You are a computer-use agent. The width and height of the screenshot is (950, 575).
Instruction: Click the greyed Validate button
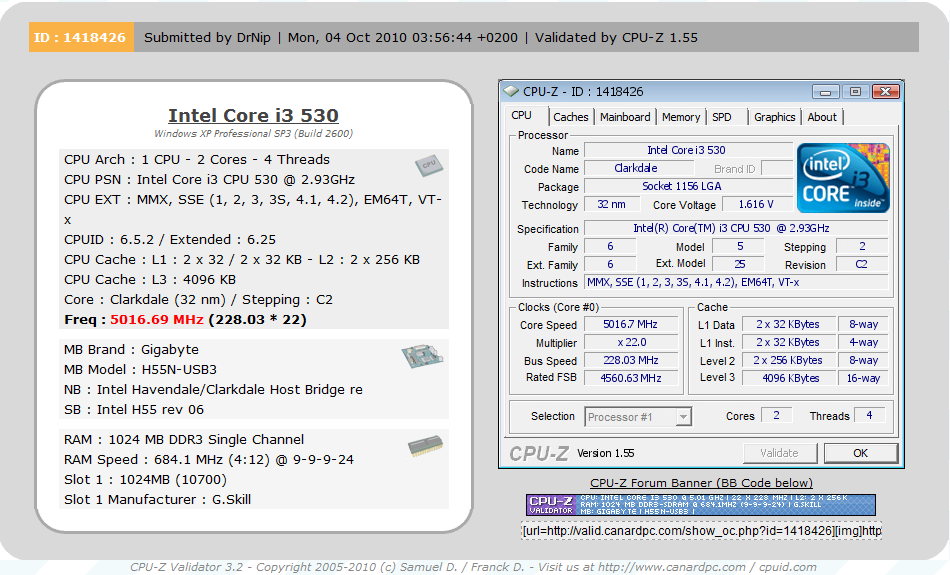779,453
